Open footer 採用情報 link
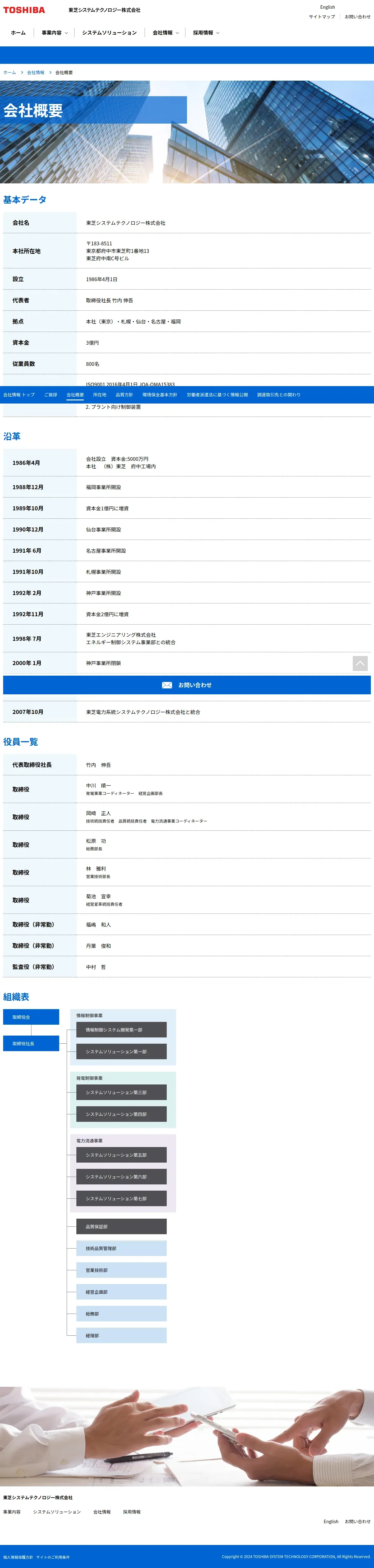This screenshot has height=1568, width=374. (132, 1512)
